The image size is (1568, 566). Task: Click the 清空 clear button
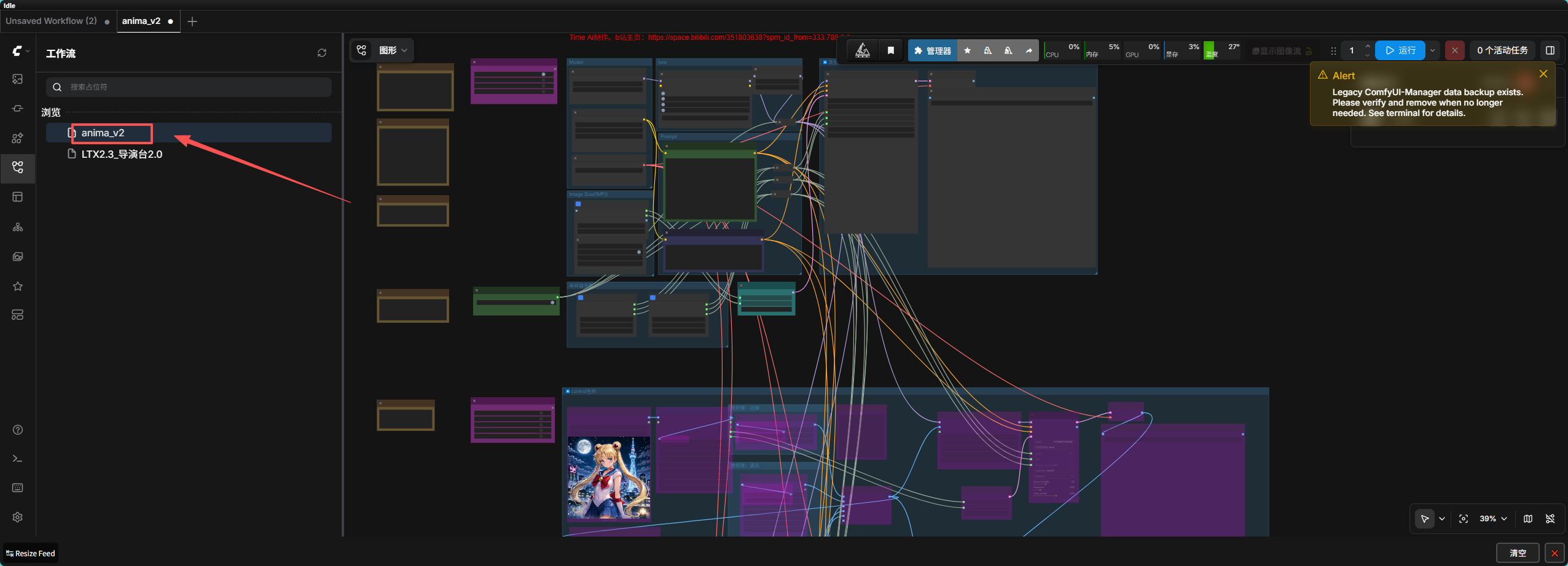point(1518,553)
